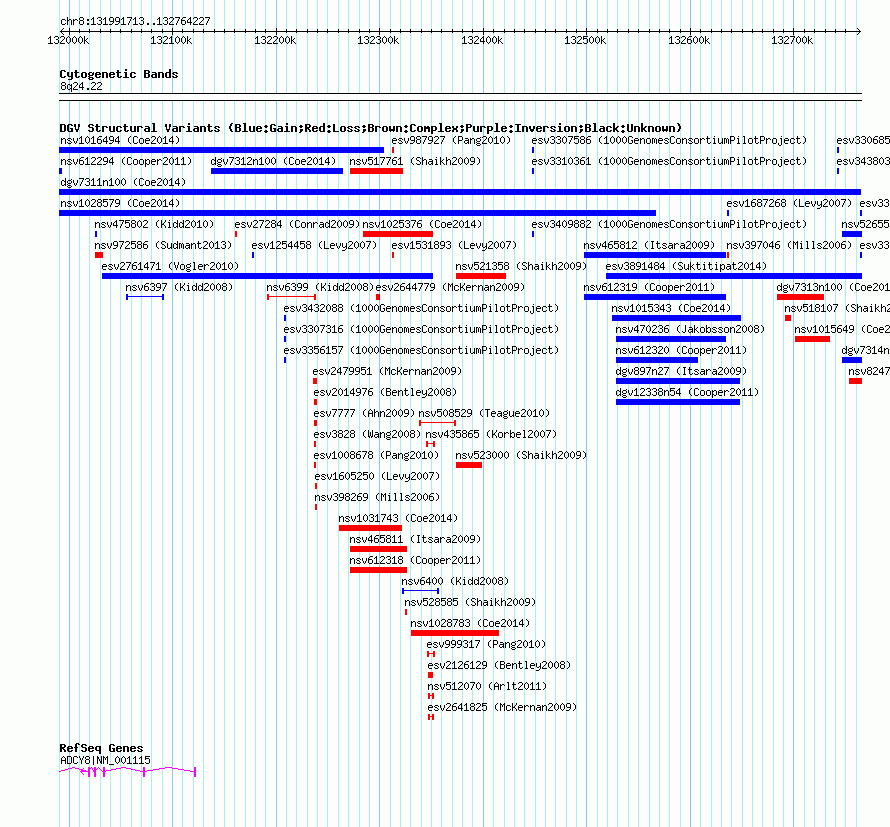Click the 132400k ruler tick label
The height and width of the screenshot is (827, 890).
pyautogui.click(x=482, y=40)
